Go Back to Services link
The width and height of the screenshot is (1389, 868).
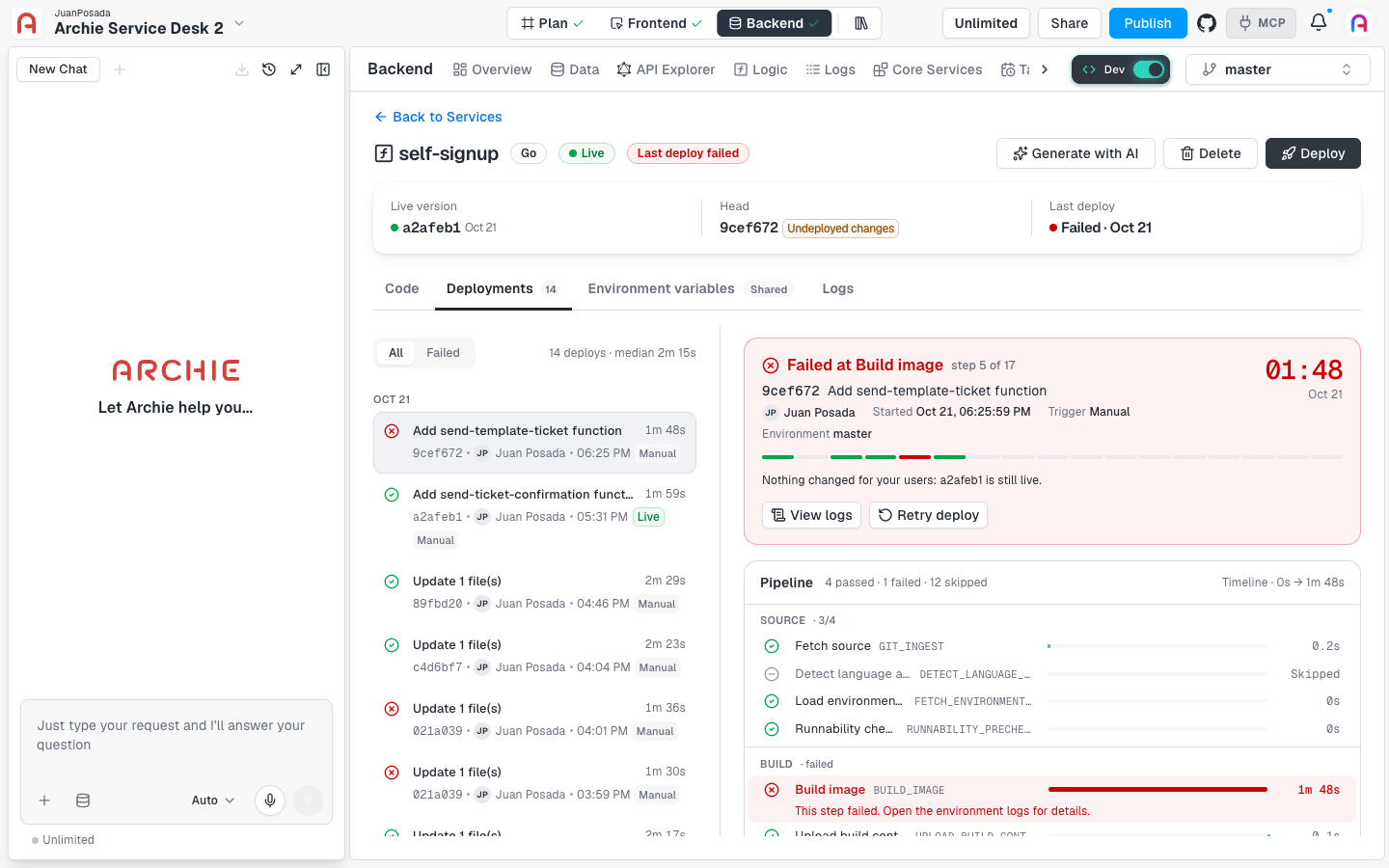438,117
